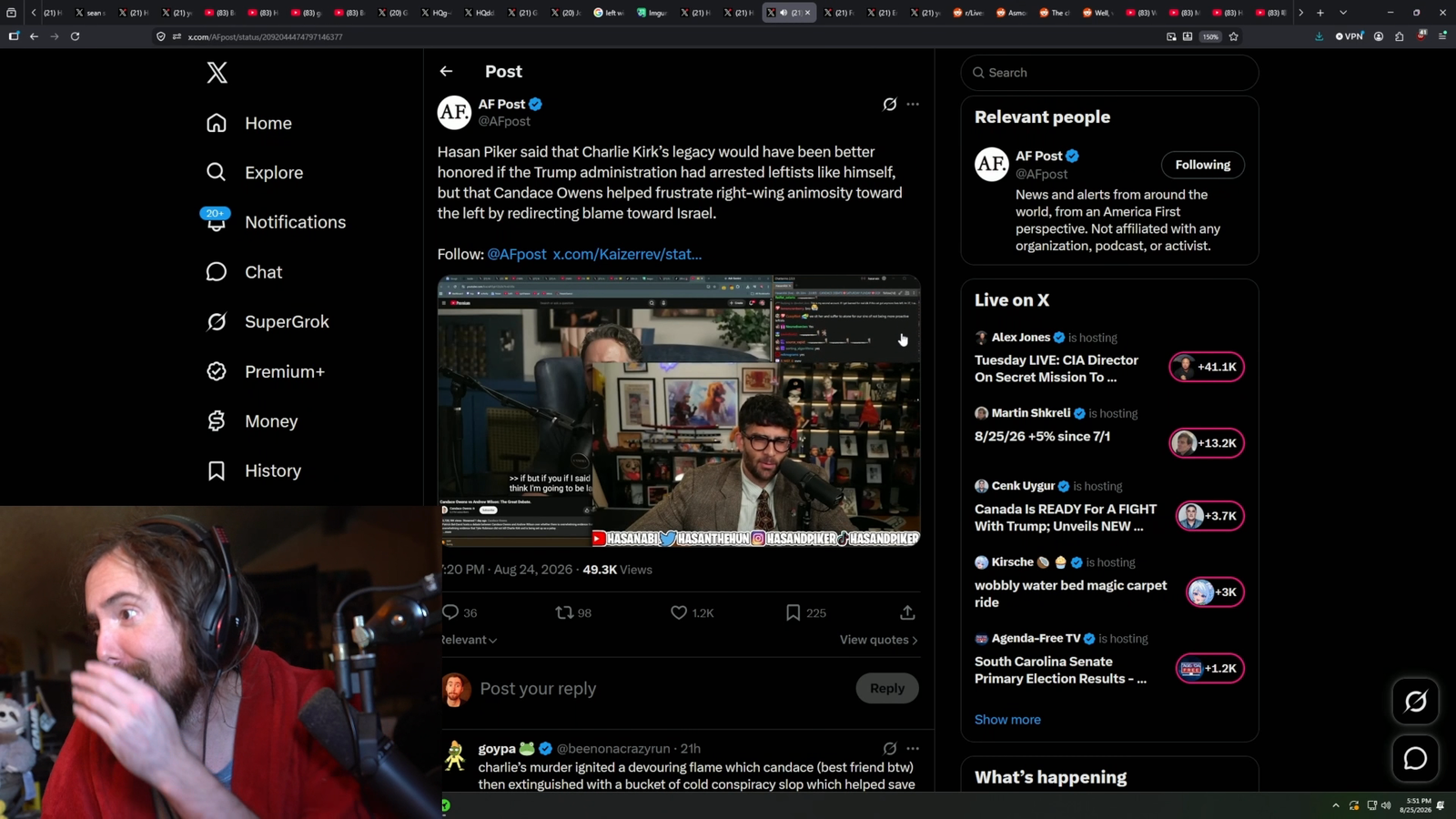This screenshot has height=819, width=1456.
Task: Open the network tray icon
Action: click(x=1371, y=805)
